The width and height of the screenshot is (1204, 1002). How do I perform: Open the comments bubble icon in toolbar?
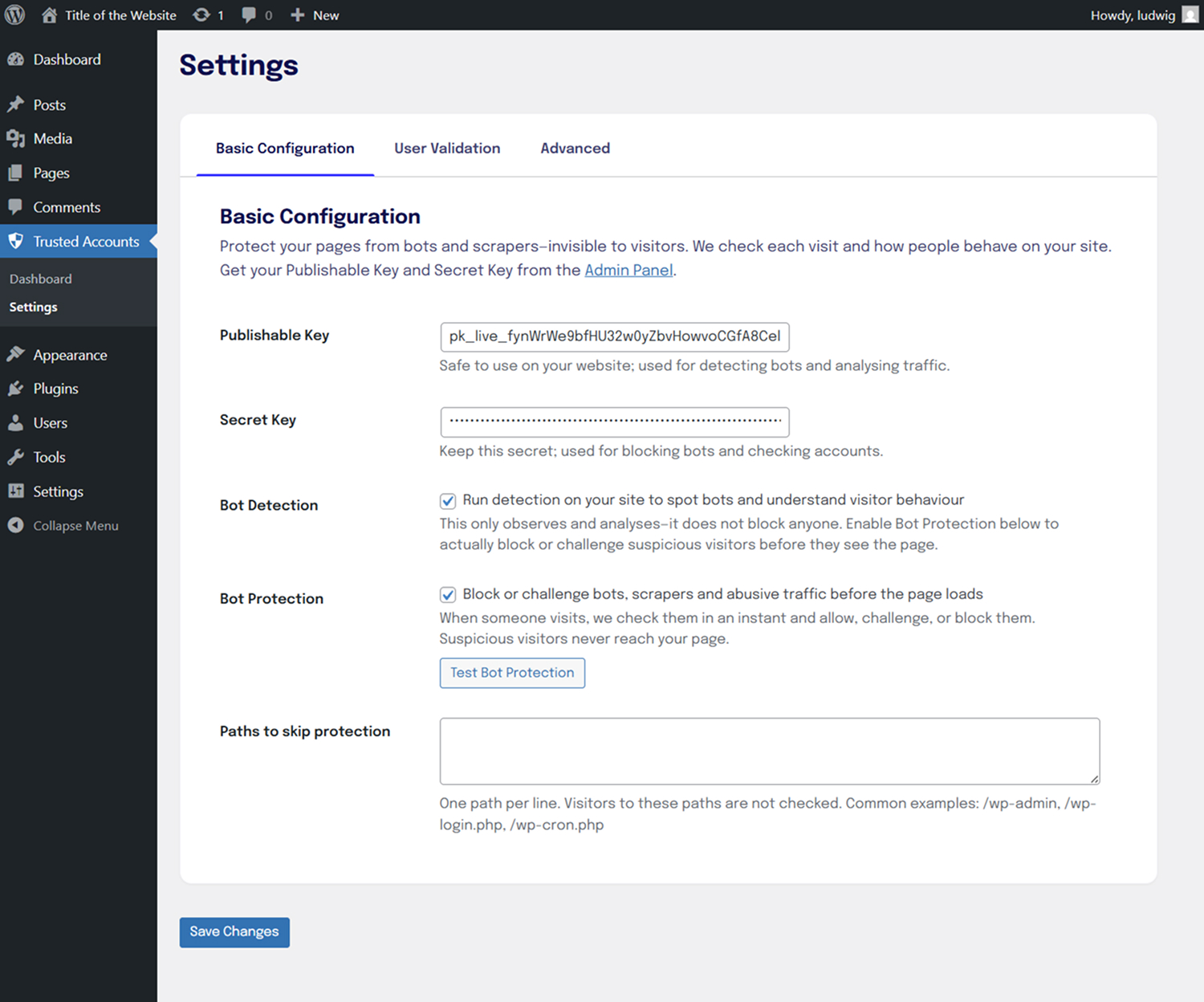pos(249,15)
